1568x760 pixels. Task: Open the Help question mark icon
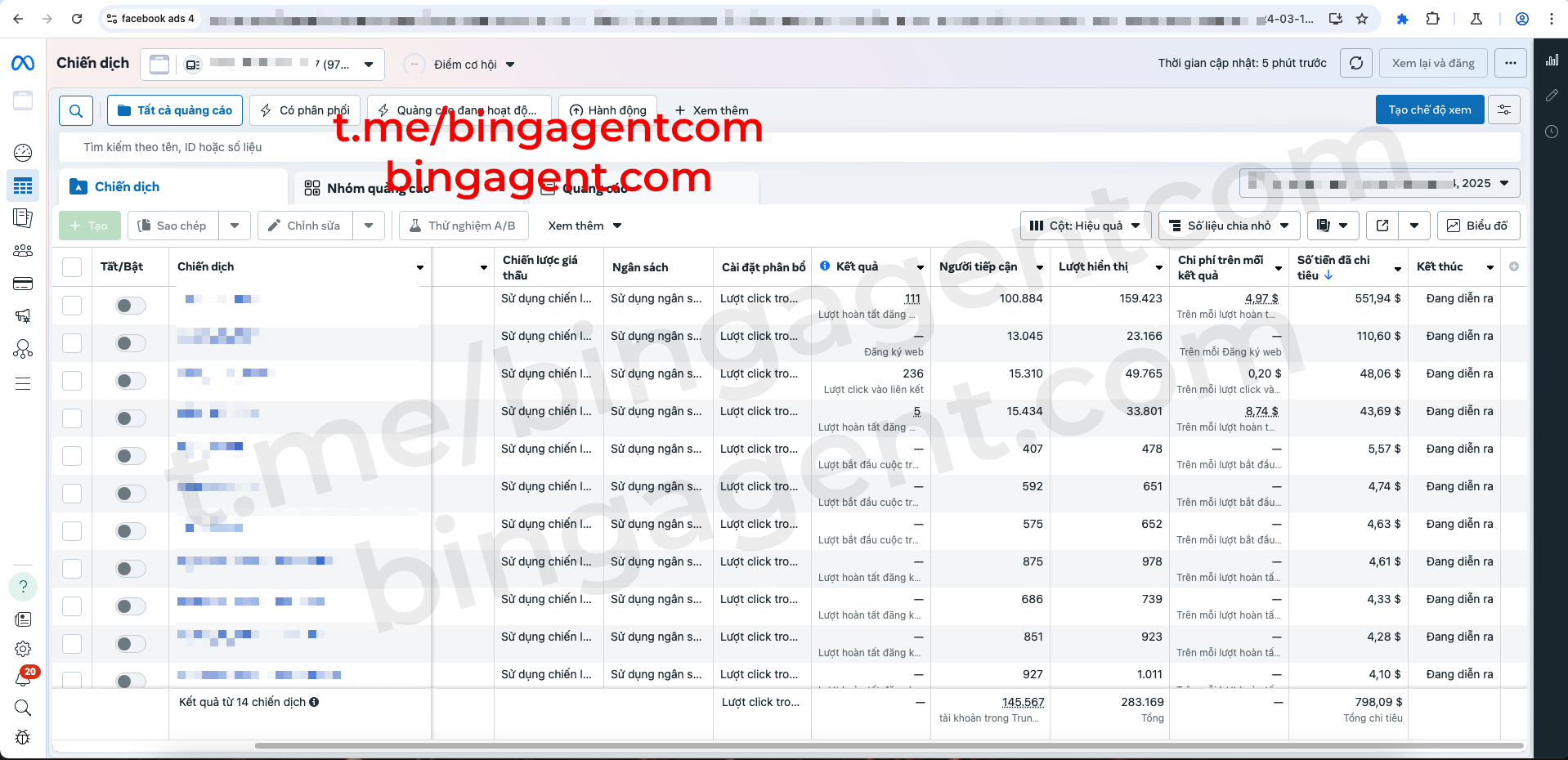[23, 586]
